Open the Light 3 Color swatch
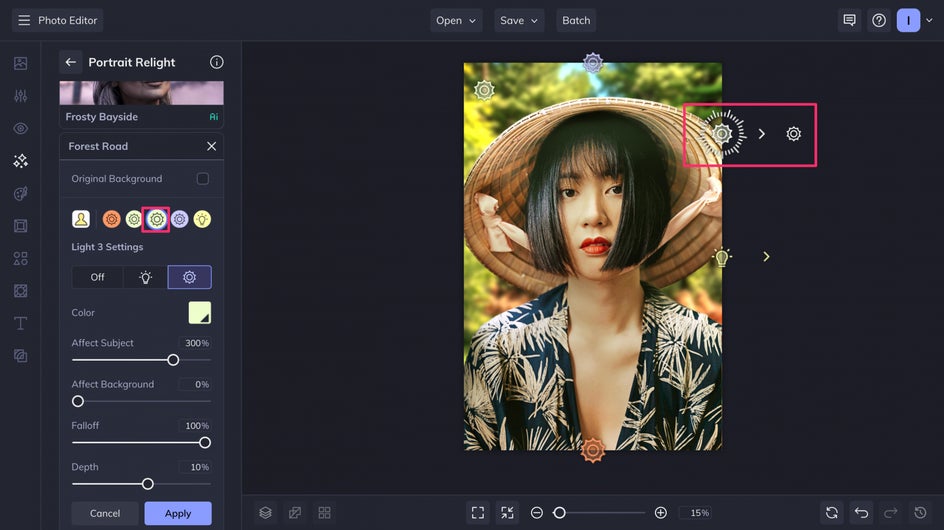This screenshot has width=944, height=530. (x=200, y=313)
